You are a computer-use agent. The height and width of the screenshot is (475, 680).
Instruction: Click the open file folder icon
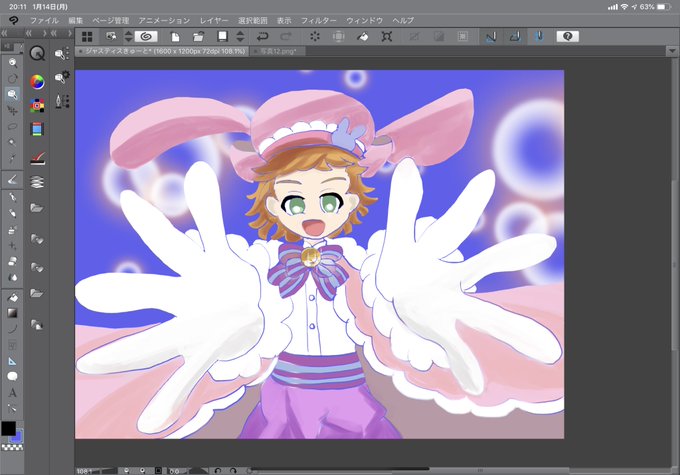click(x=199, y=36)
